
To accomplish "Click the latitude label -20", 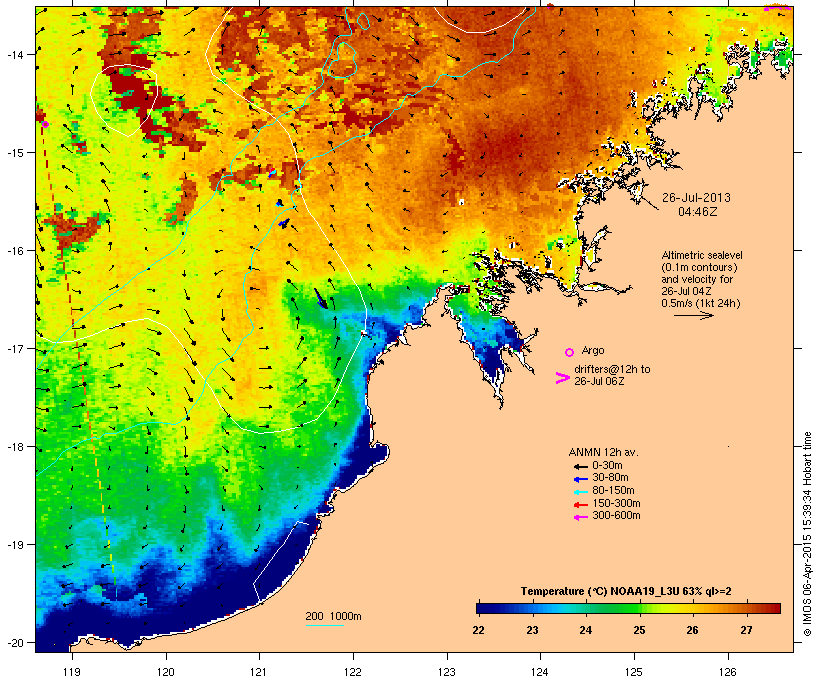I will (x=15, y=642).
